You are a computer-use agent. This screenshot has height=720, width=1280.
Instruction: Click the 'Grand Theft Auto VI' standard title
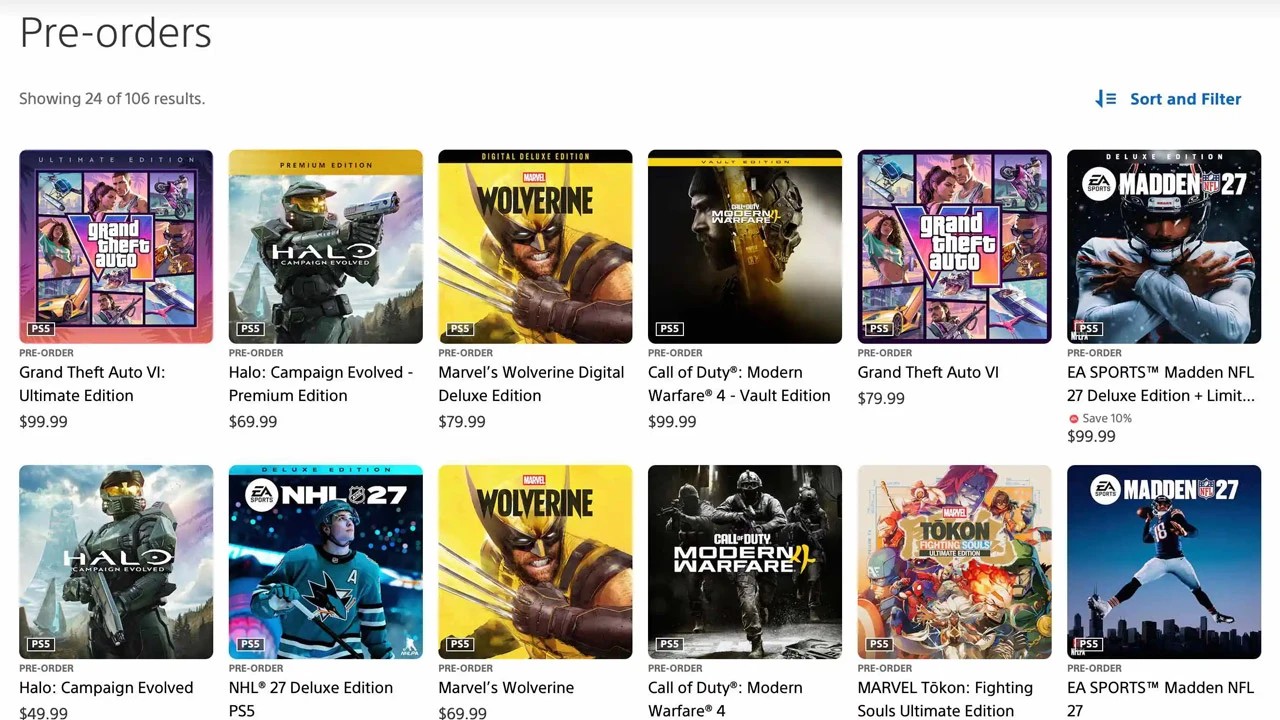[928, 373]
